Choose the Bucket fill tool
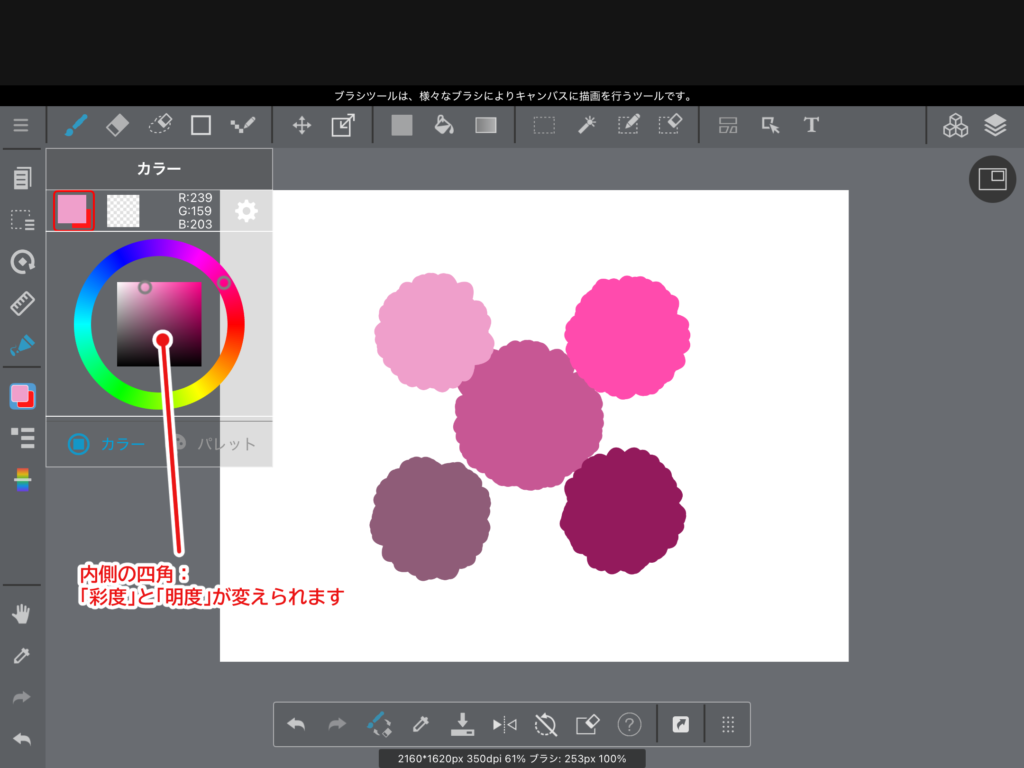The height and width of the screenshot is (768, 1024). click(x=444, y=125)
